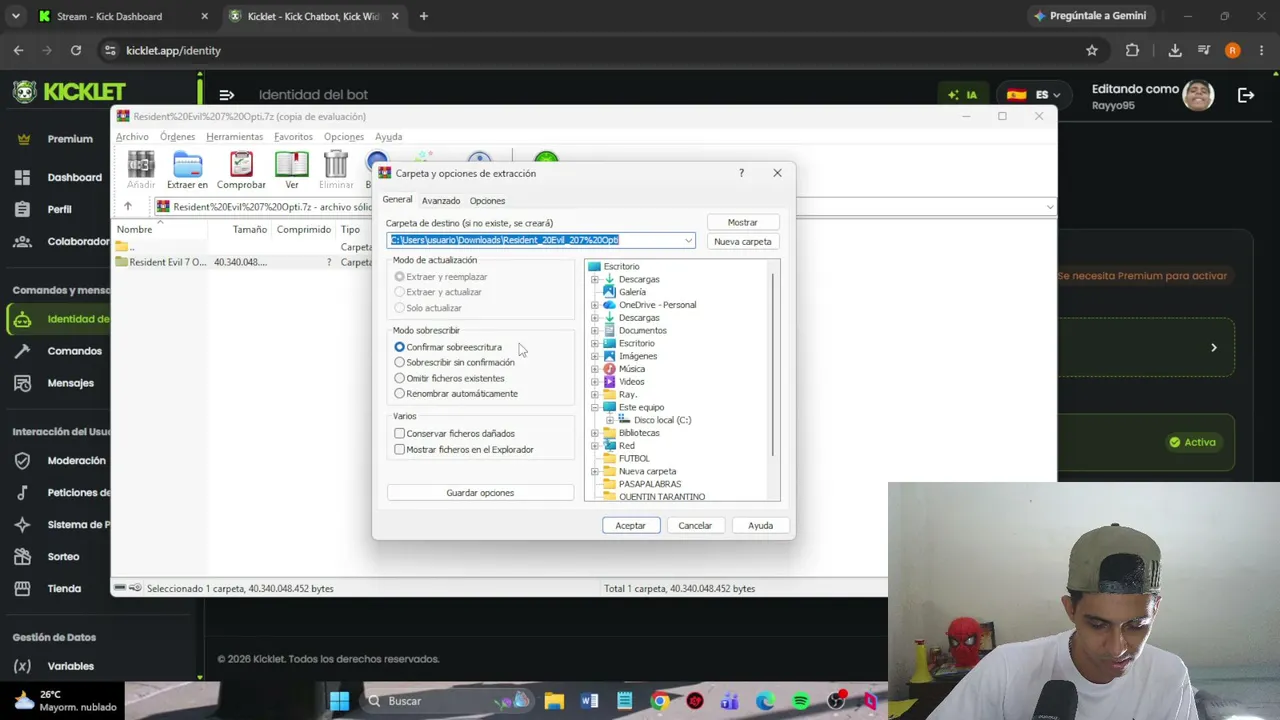Expand the OneDrive - Personal tree node

click(x=595, y=305)
